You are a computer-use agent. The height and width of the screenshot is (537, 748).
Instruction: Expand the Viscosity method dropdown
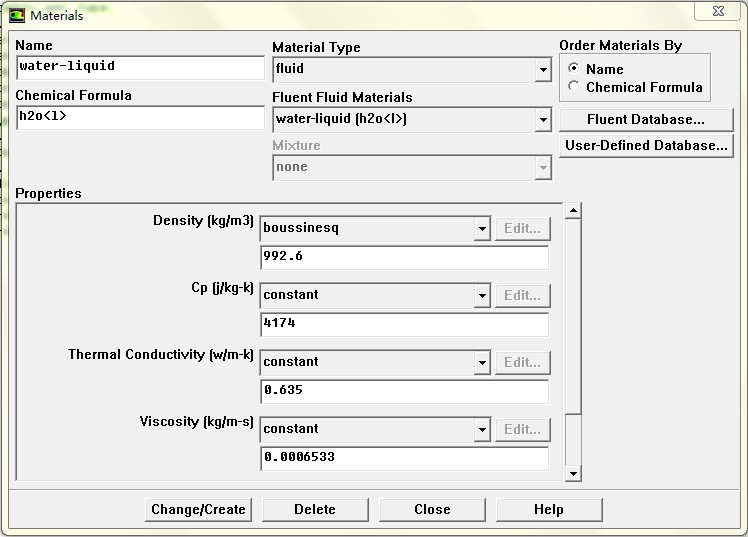coord(482,429)
